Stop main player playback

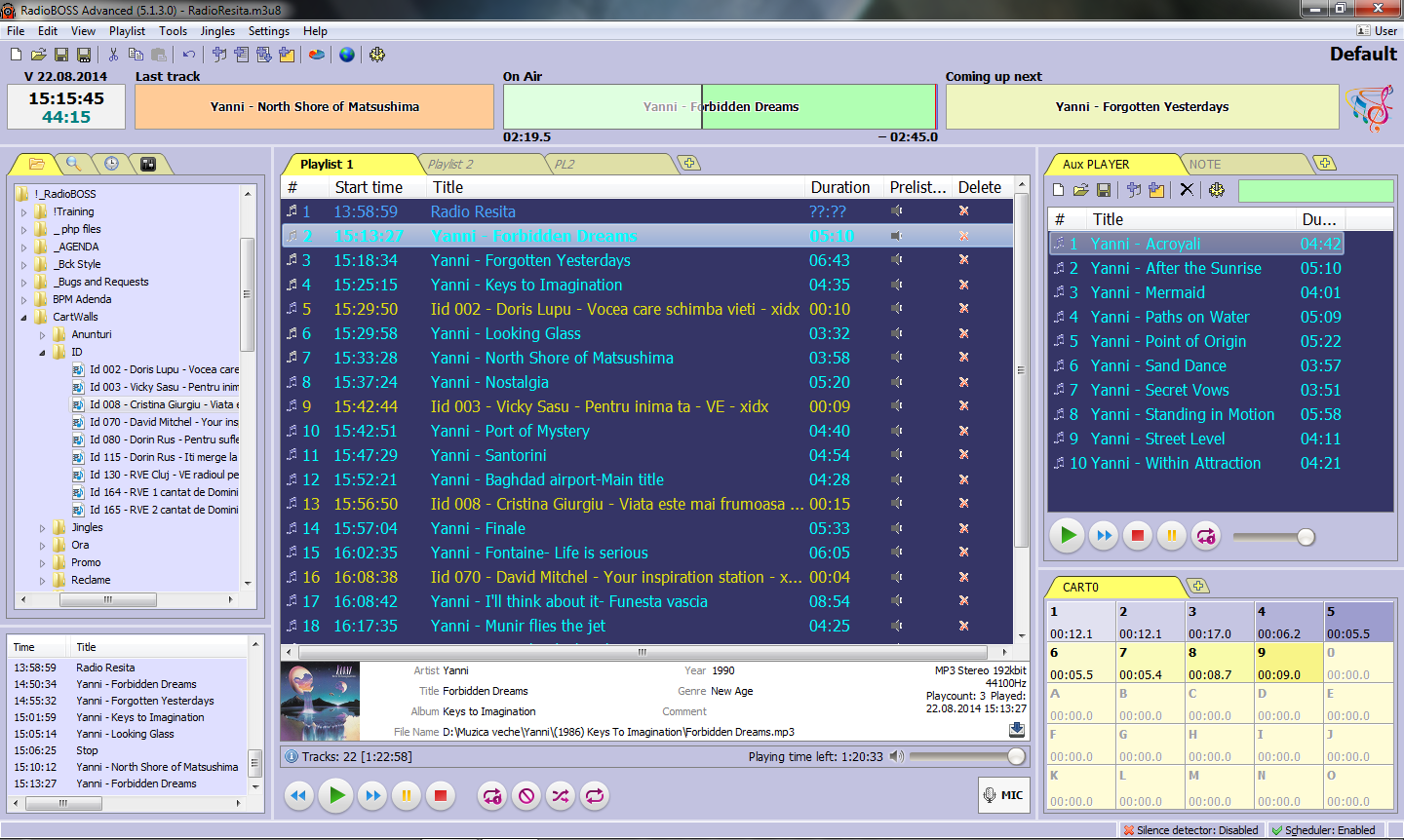(441, 796)
